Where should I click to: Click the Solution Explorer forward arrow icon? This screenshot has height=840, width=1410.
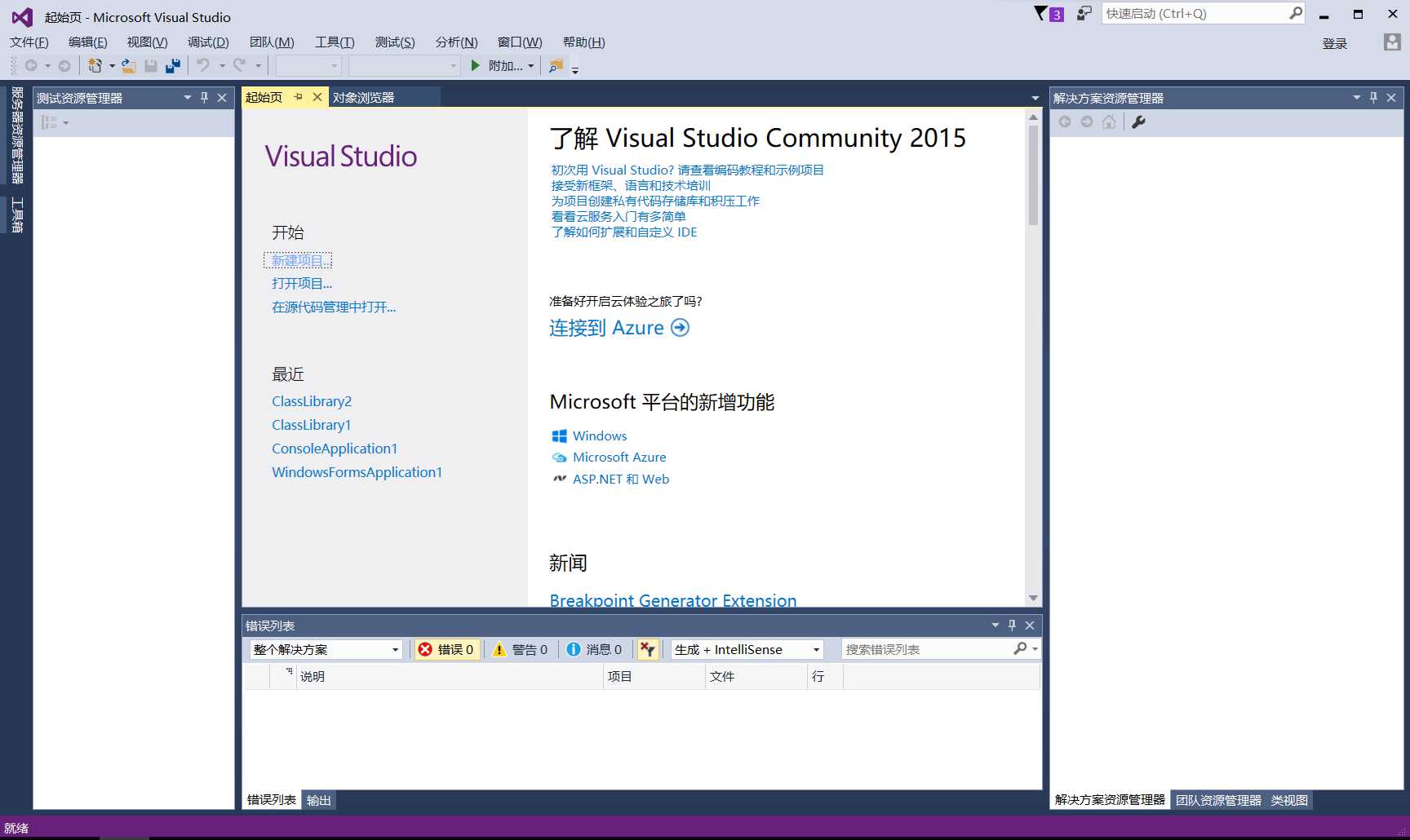click(x=1087, y=122)
